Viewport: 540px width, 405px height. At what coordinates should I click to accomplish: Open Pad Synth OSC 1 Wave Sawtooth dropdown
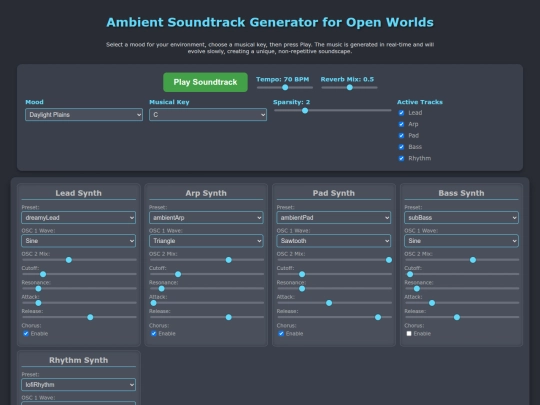point(334,241)
